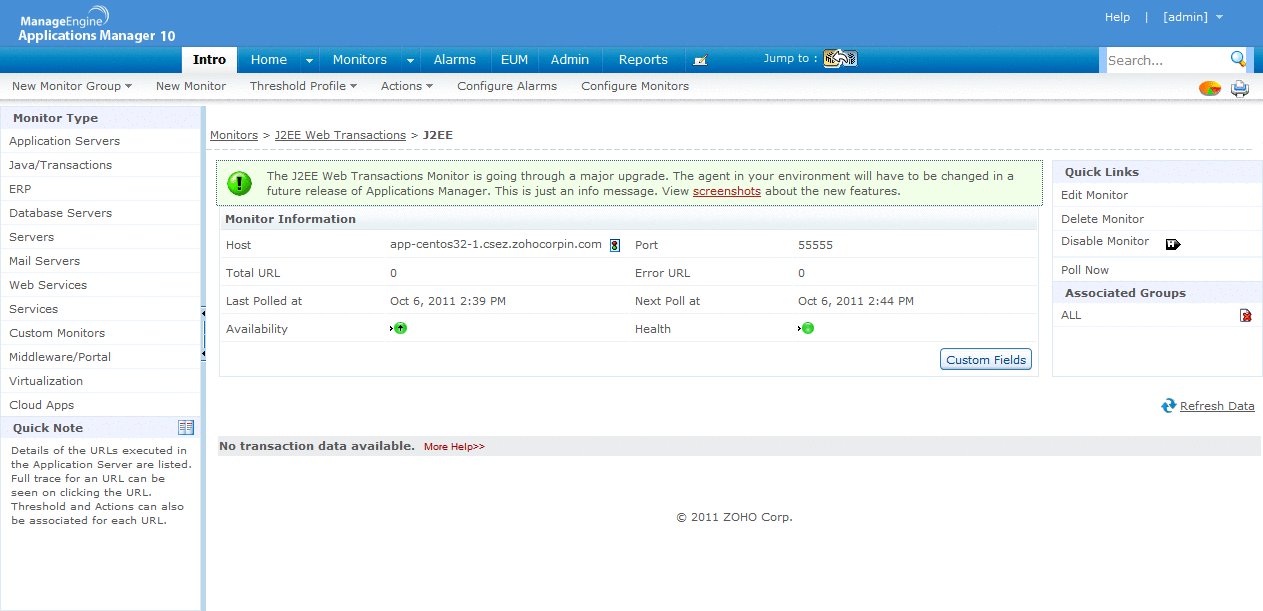Expand the New Monitor Group dropdown
This screenshot has width=1263, height=611.
[72, 86]
